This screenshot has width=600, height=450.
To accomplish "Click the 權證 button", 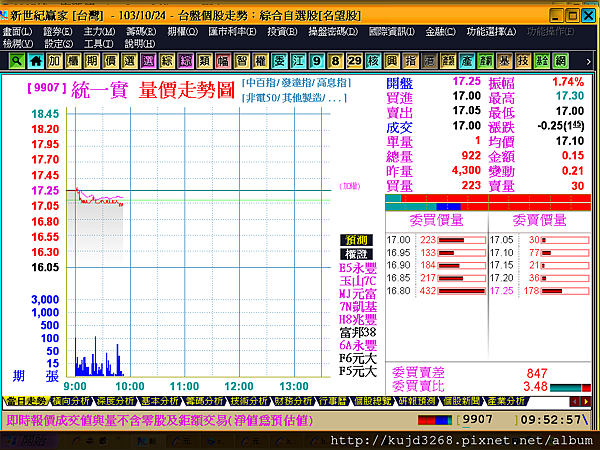I will tap(356, 254).
